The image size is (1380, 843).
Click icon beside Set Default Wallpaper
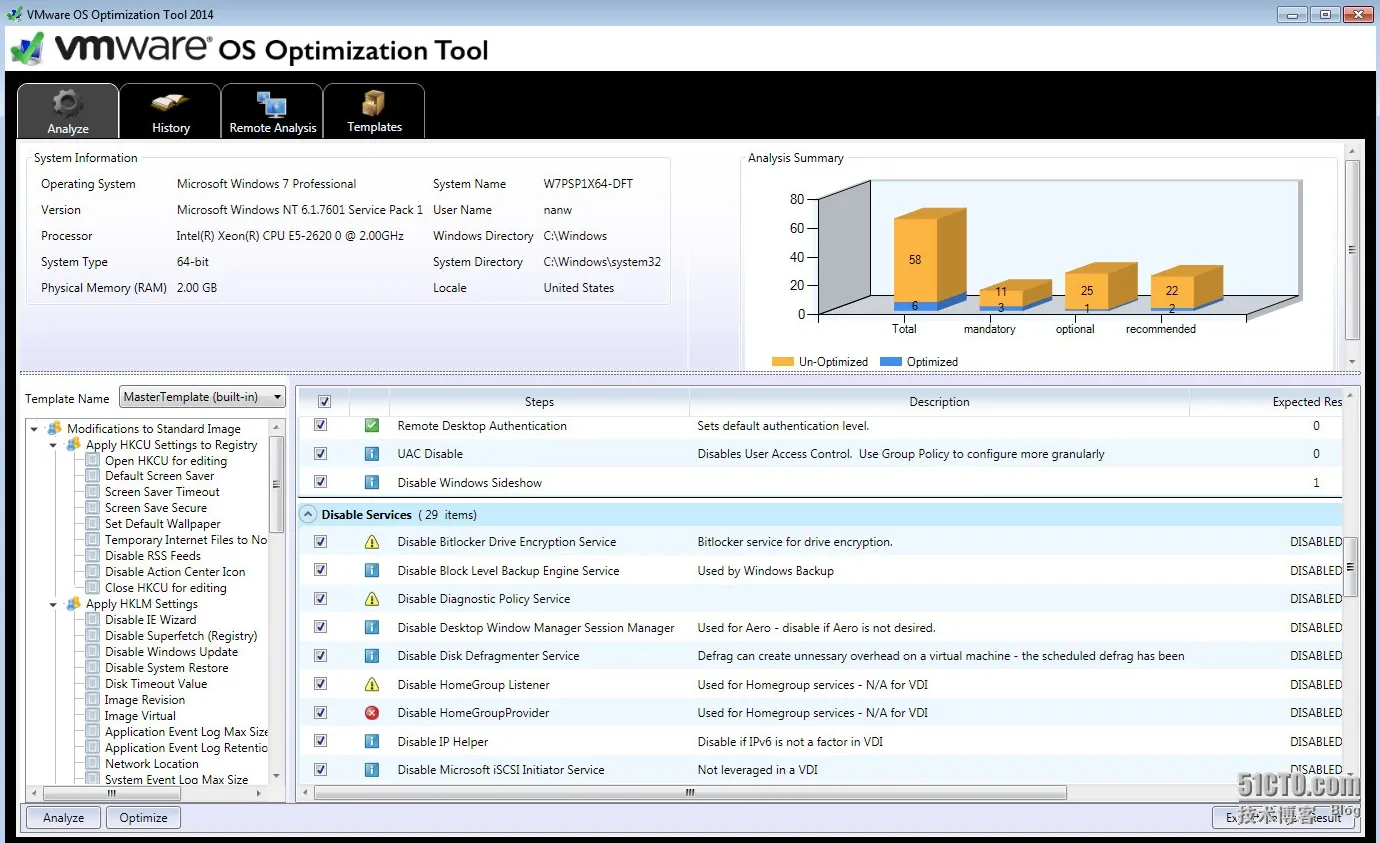point(93,524)
